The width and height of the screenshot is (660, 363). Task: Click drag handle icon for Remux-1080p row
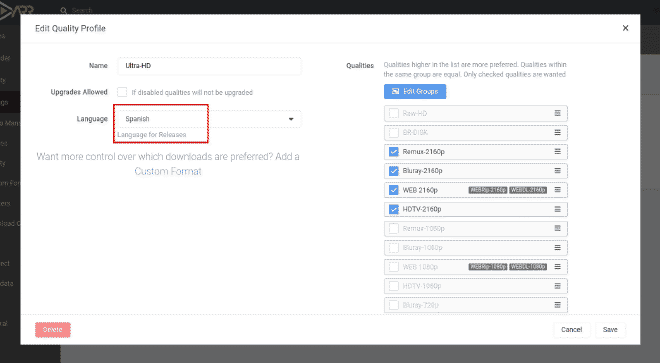(x=557, y=228)
